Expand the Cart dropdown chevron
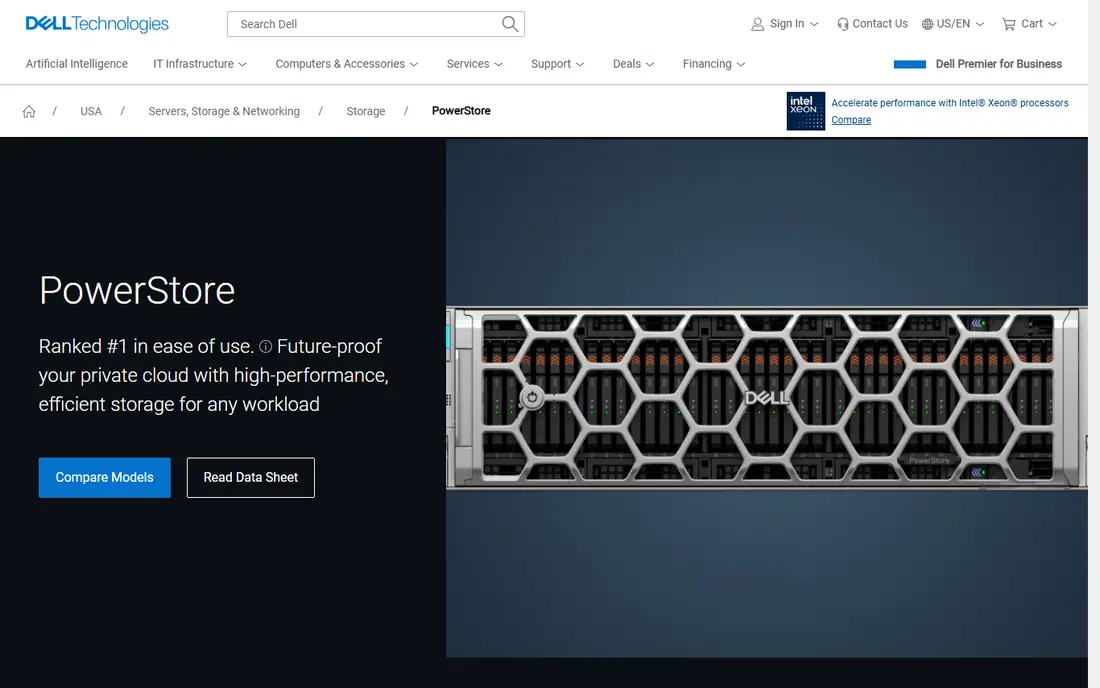1100x688 pixels. point(1052,24)
